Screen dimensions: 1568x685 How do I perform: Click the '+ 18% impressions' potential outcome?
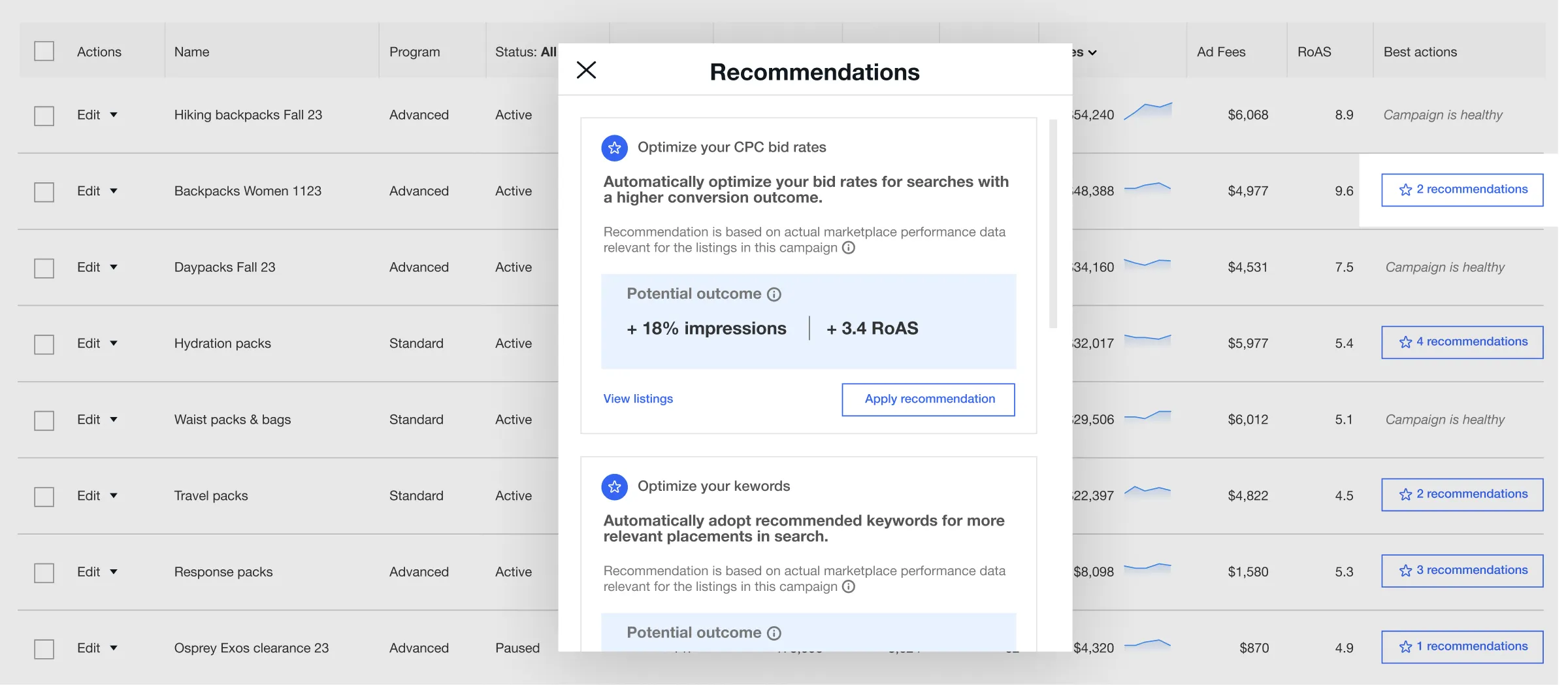(x=706, y=328)
